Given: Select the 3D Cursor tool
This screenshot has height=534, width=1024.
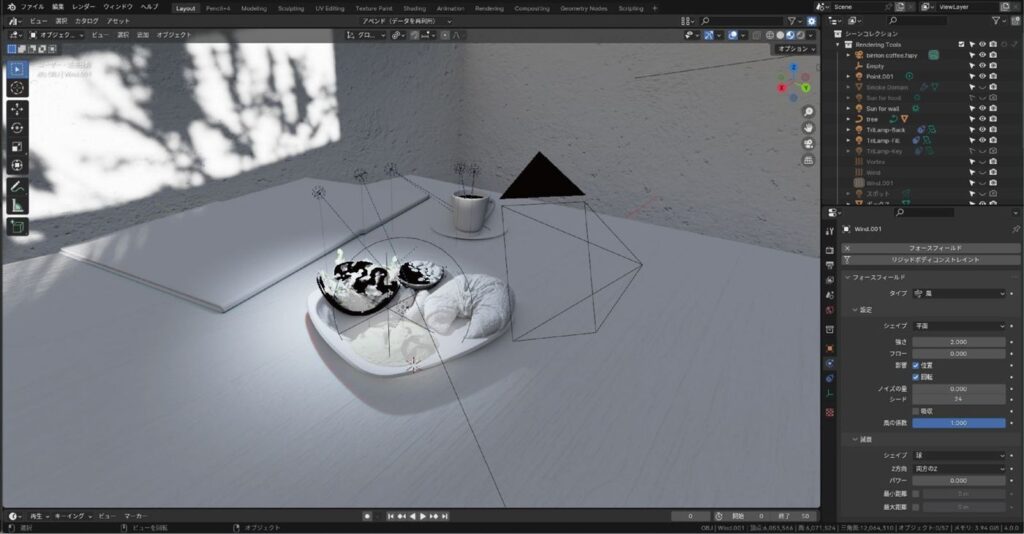Looking at the screenshot, I should [17, 87].
